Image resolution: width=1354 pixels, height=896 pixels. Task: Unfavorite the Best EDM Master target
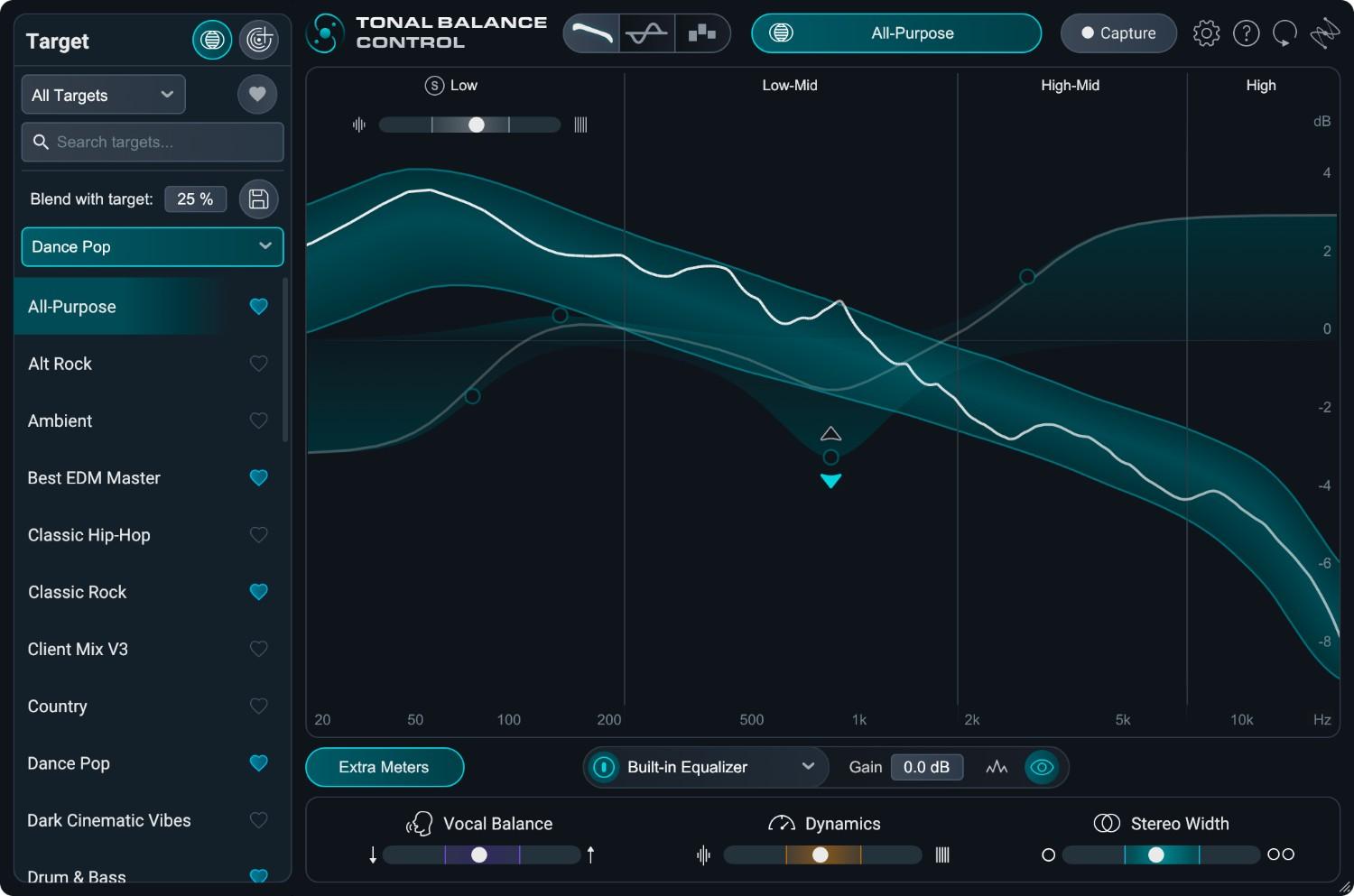pos(258,477)
